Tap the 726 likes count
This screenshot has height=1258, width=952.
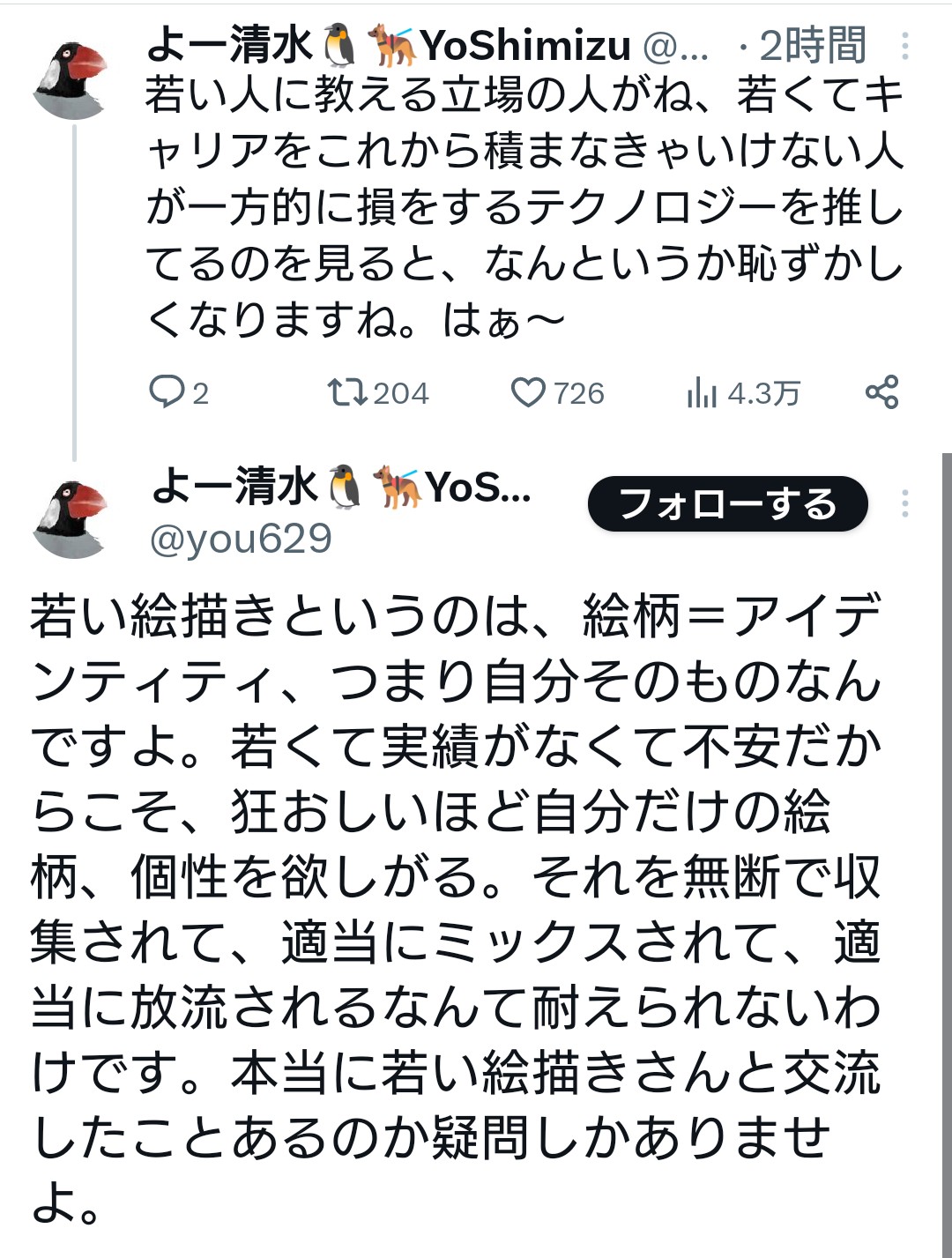(x=579, y=392)
